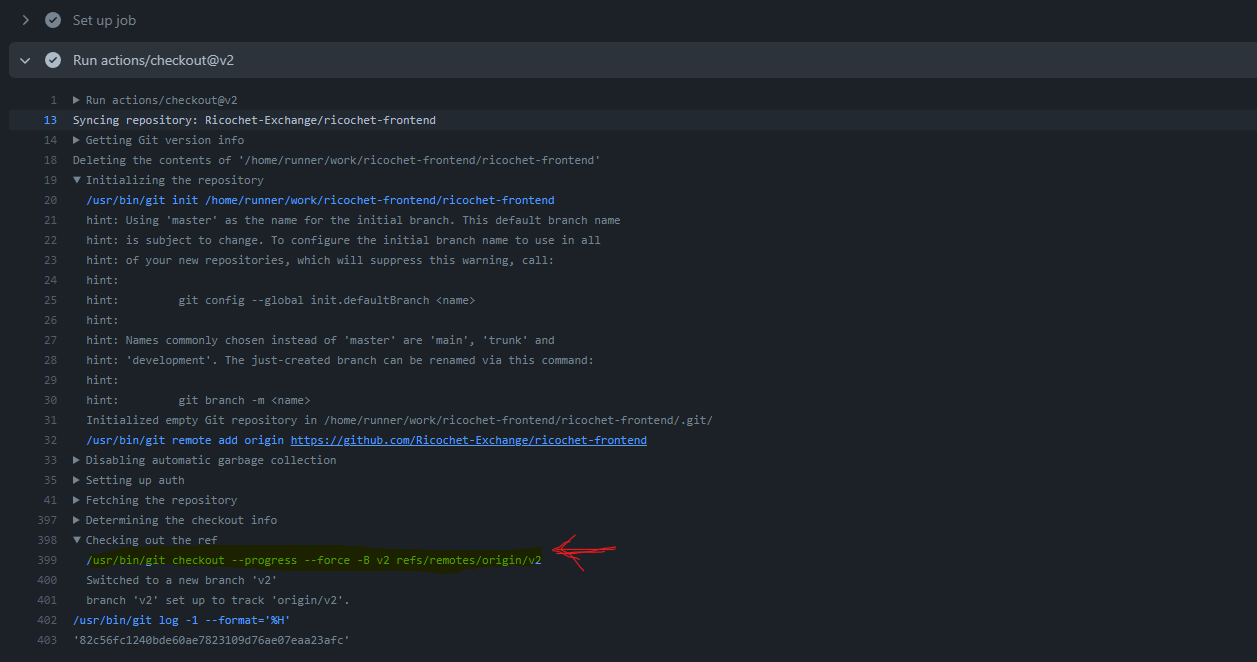Viewport: 1257px width, 662px height.
Task: Click the "hint: Using 'master' as the name" line
Action: [x=353, y=220]
